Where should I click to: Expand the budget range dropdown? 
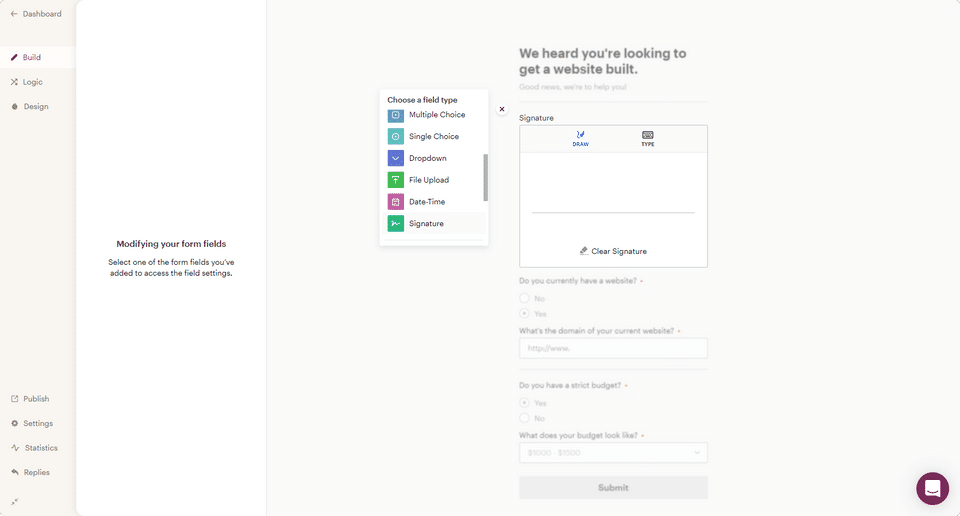(x=613, y=453)
